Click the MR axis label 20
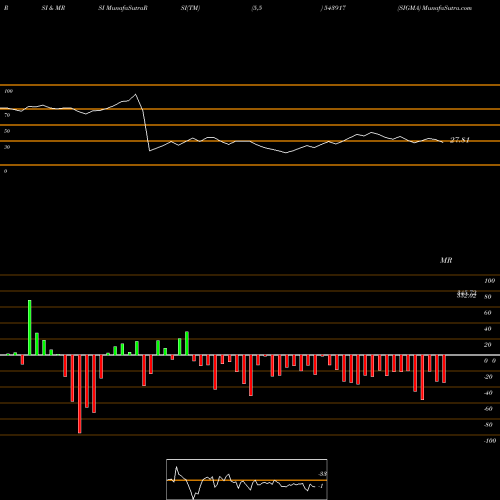 [487, 345]
